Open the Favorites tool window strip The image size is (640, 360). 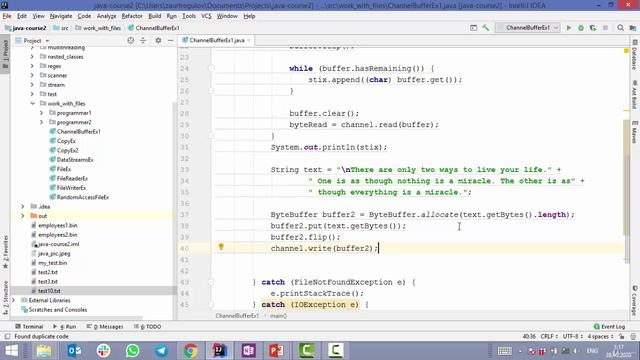(x=5, y=252)
